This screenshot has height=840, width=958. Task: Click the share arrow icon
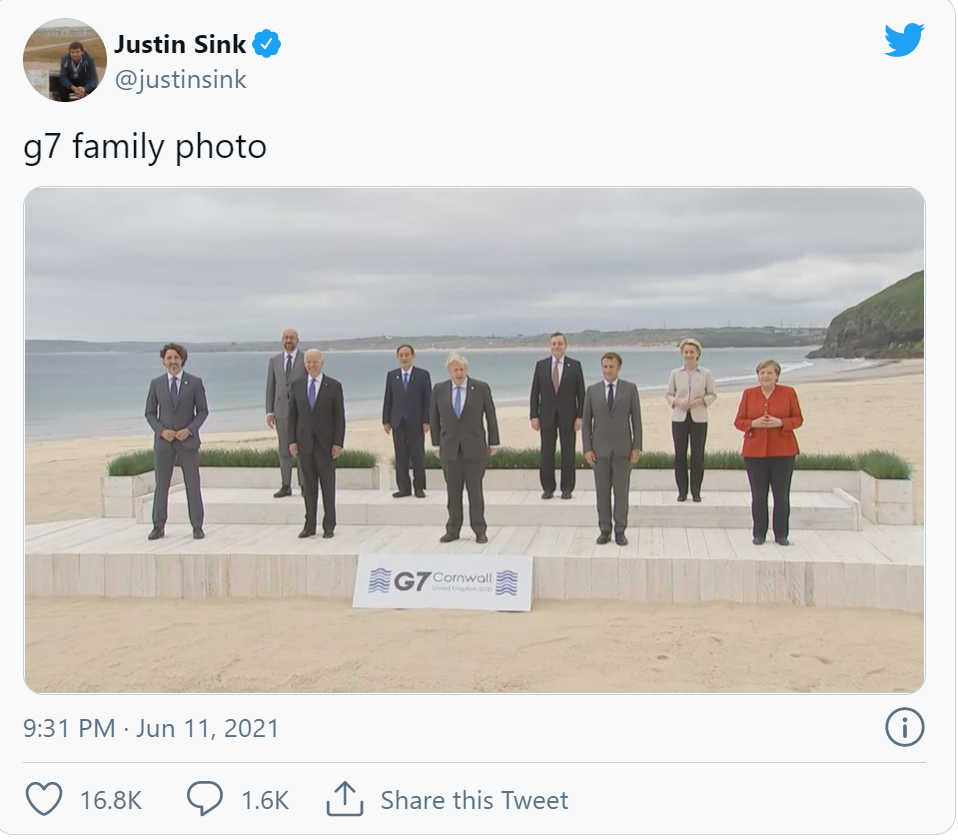pos(343,799)
